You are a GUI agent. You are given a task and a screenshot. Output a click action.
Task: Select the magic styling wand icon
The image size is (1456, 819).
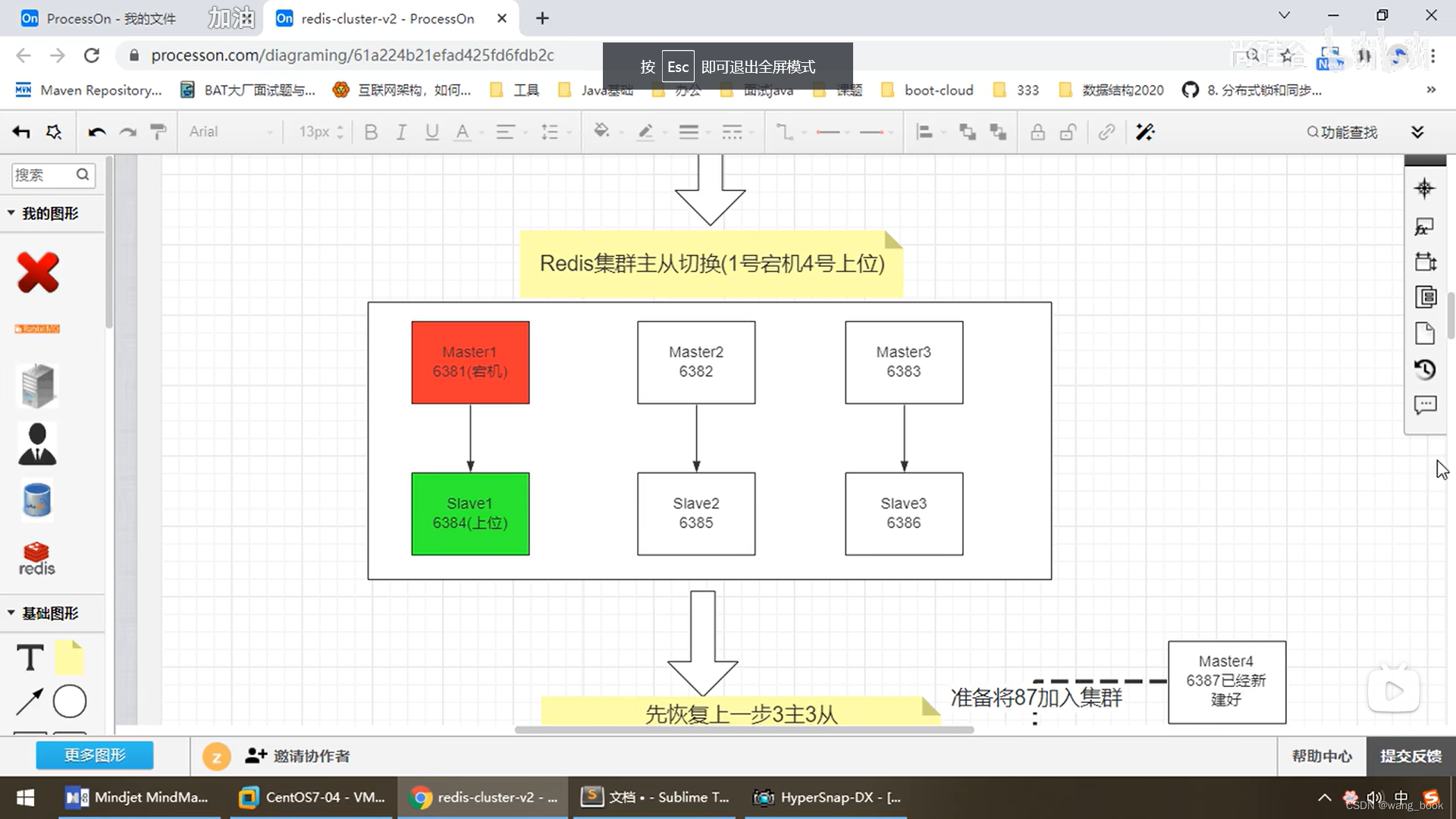click(1145, 131)
